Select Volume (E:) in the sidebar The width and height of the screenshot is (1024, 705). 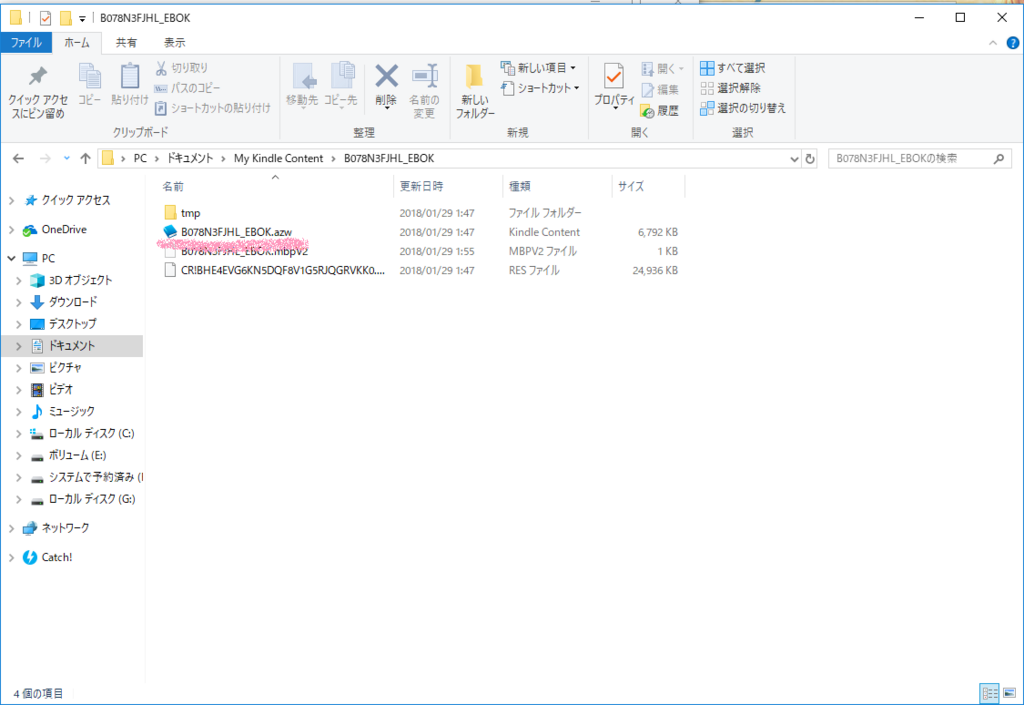[78, 455]
